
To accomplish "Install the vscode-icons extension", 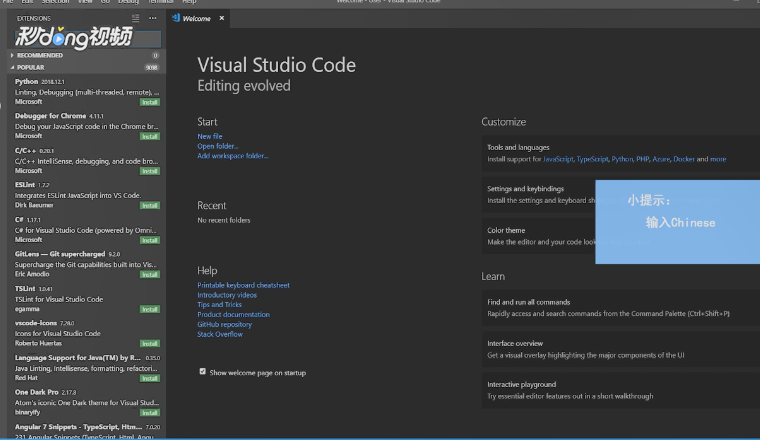I will (150, 344).
